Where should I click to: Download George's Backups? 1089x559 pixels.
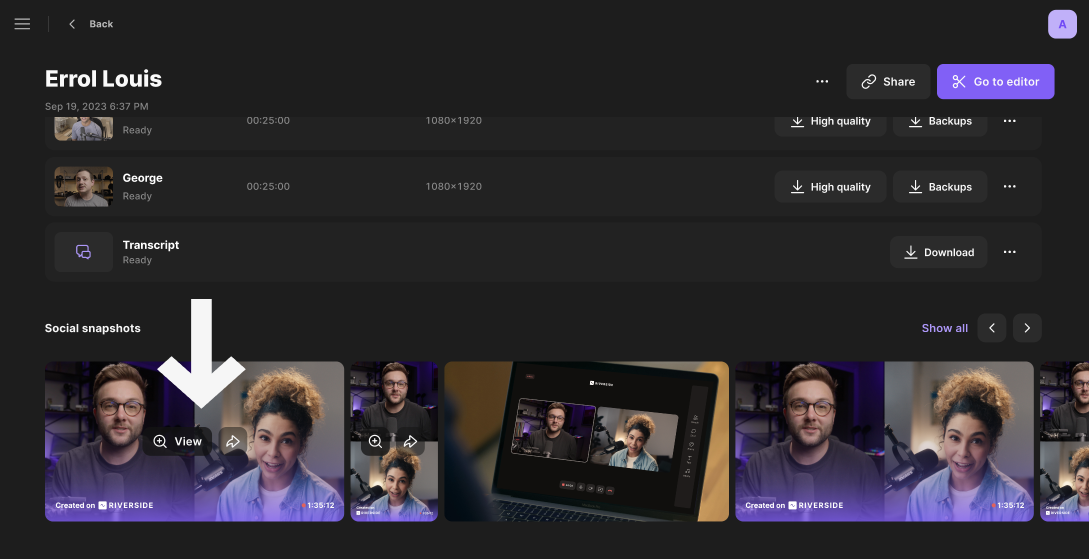coord(940,187)
